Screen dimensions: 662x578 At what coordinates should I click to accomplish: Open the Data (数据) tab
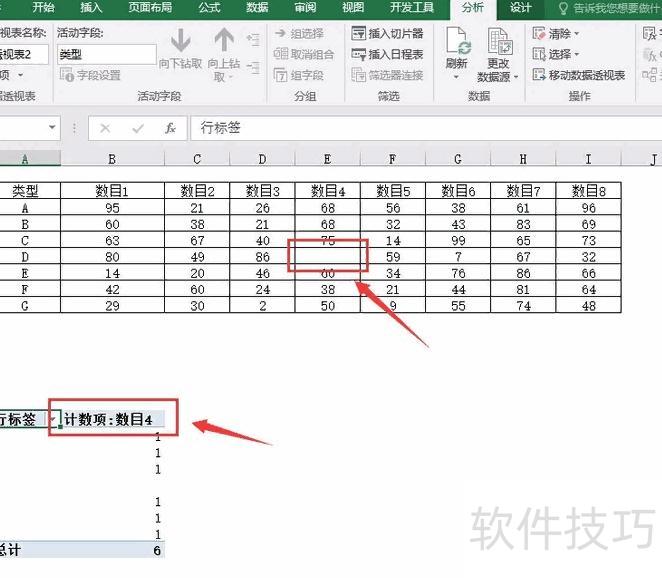coord(257,8)
